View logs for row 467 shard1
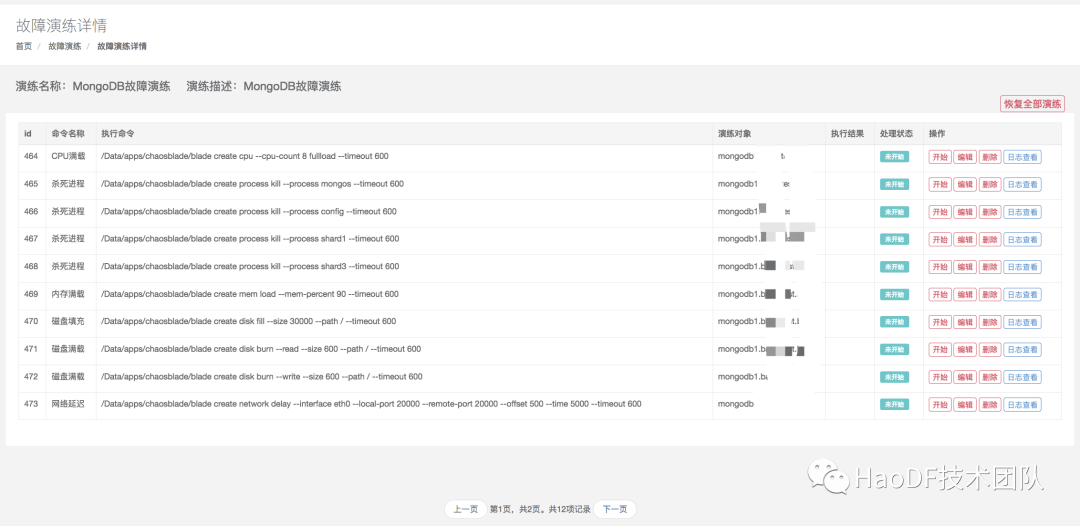 point(1022,239)
